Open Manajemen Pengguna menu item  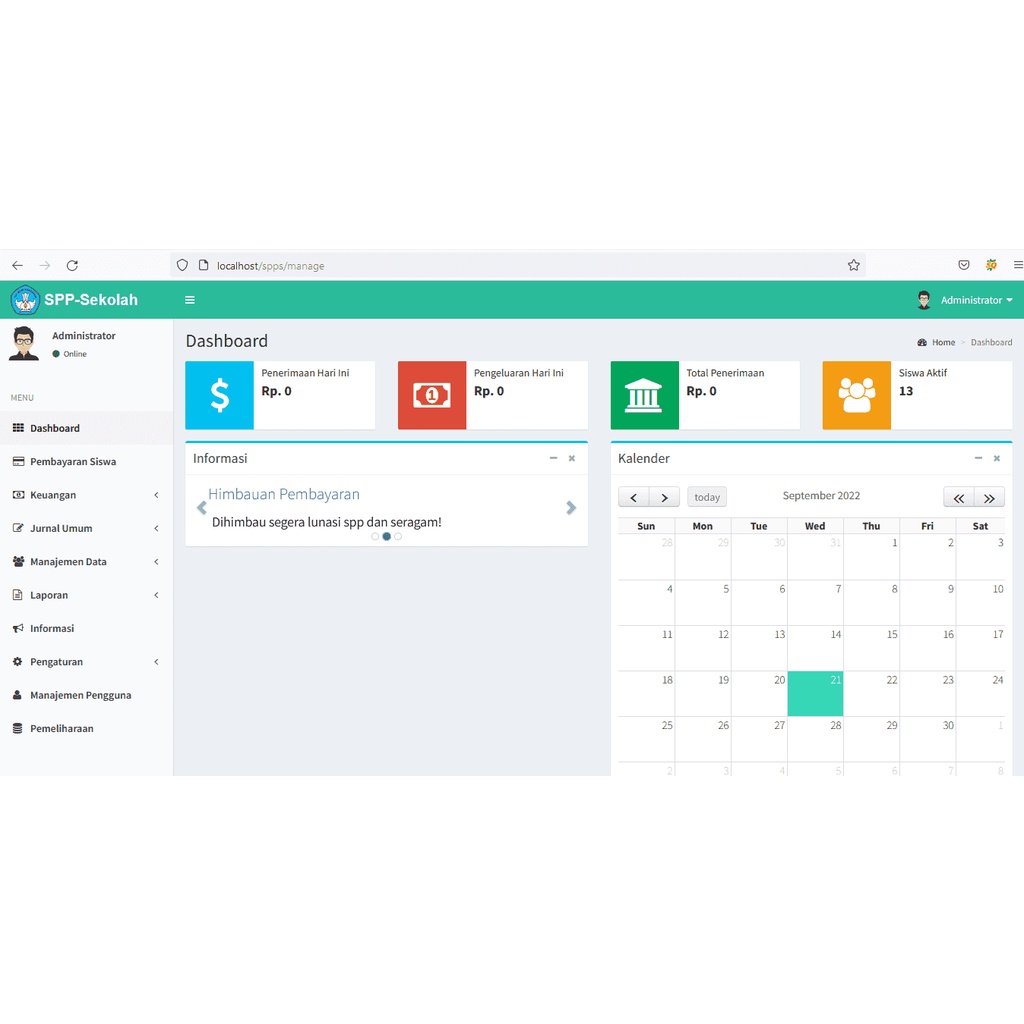86,694
